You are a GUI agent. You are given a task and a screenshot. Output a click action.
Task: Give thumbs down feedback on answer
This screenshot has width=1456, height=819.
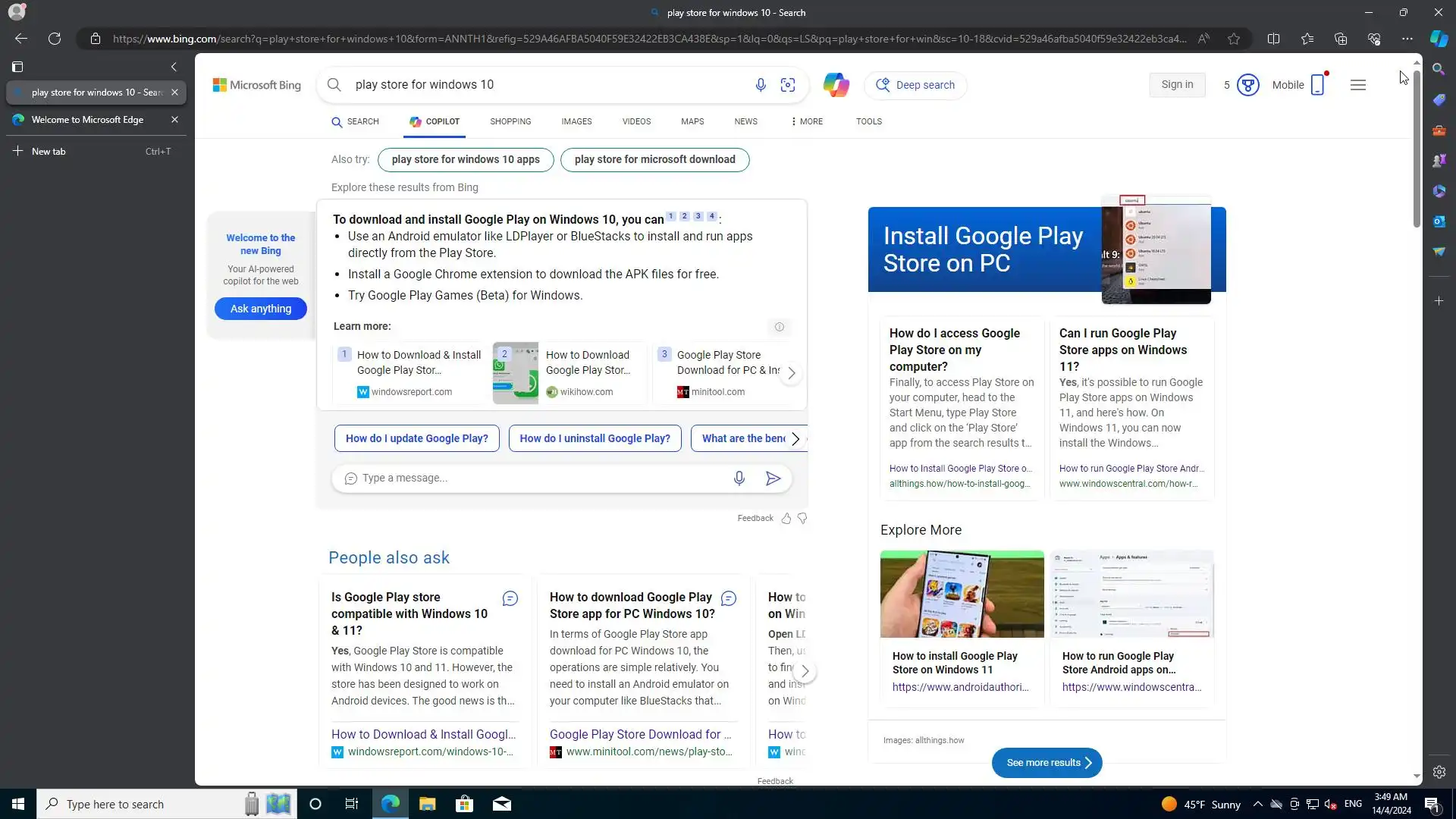click(802, 519)
